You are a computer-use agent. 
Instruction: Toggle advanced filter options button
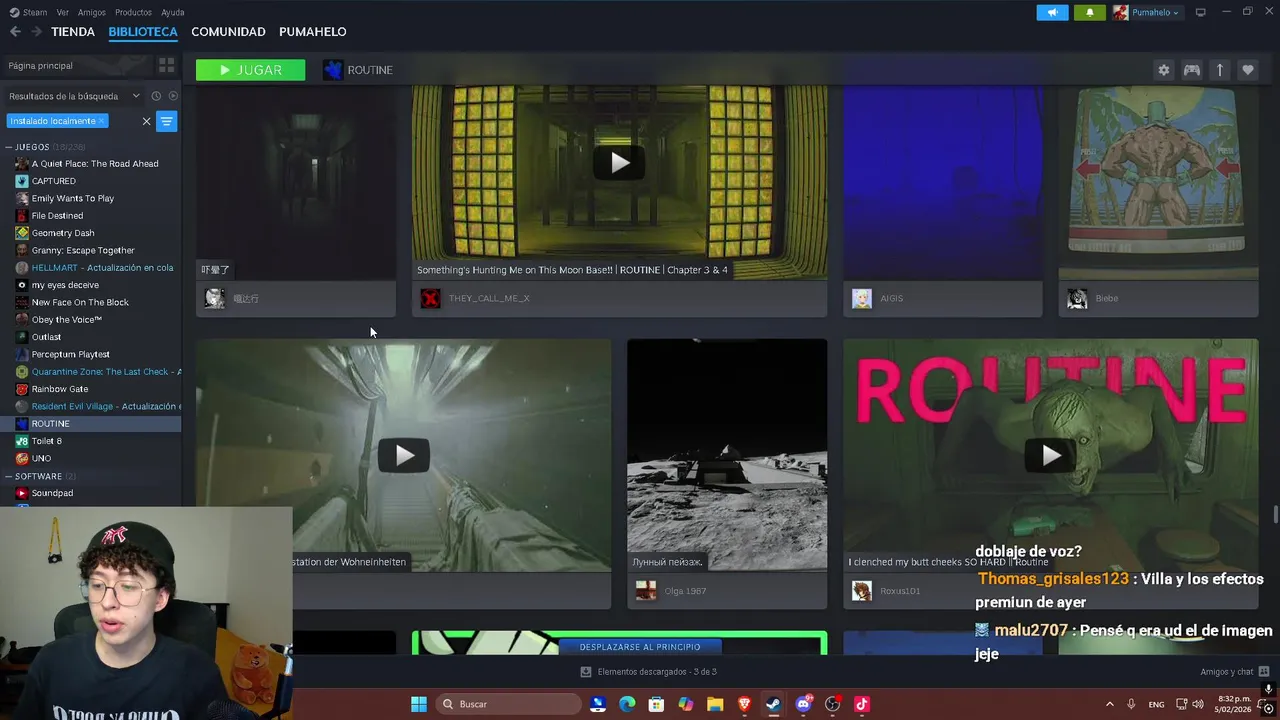167,121
